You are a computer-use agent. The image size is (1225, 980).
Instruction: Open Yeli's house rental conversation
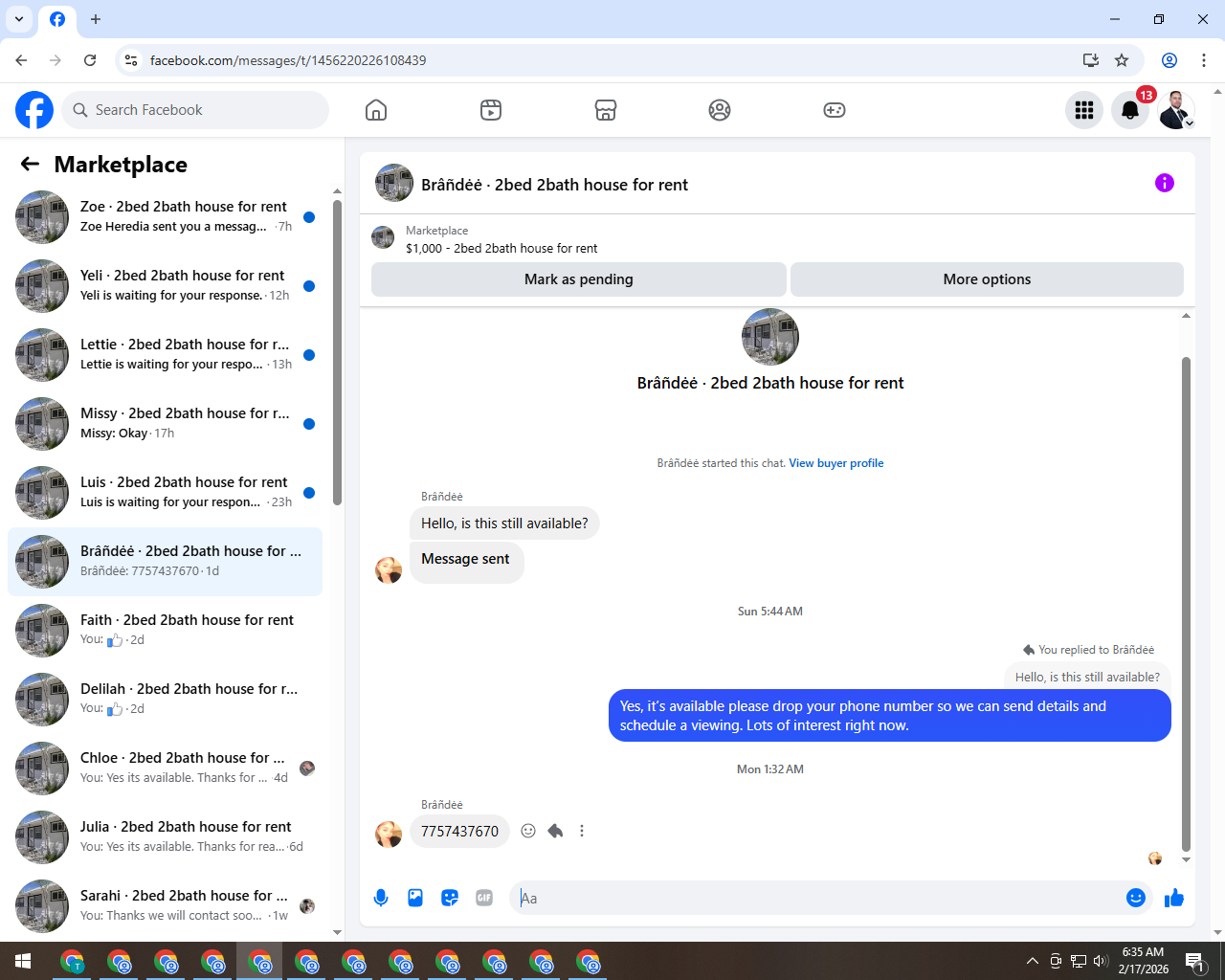165,286
